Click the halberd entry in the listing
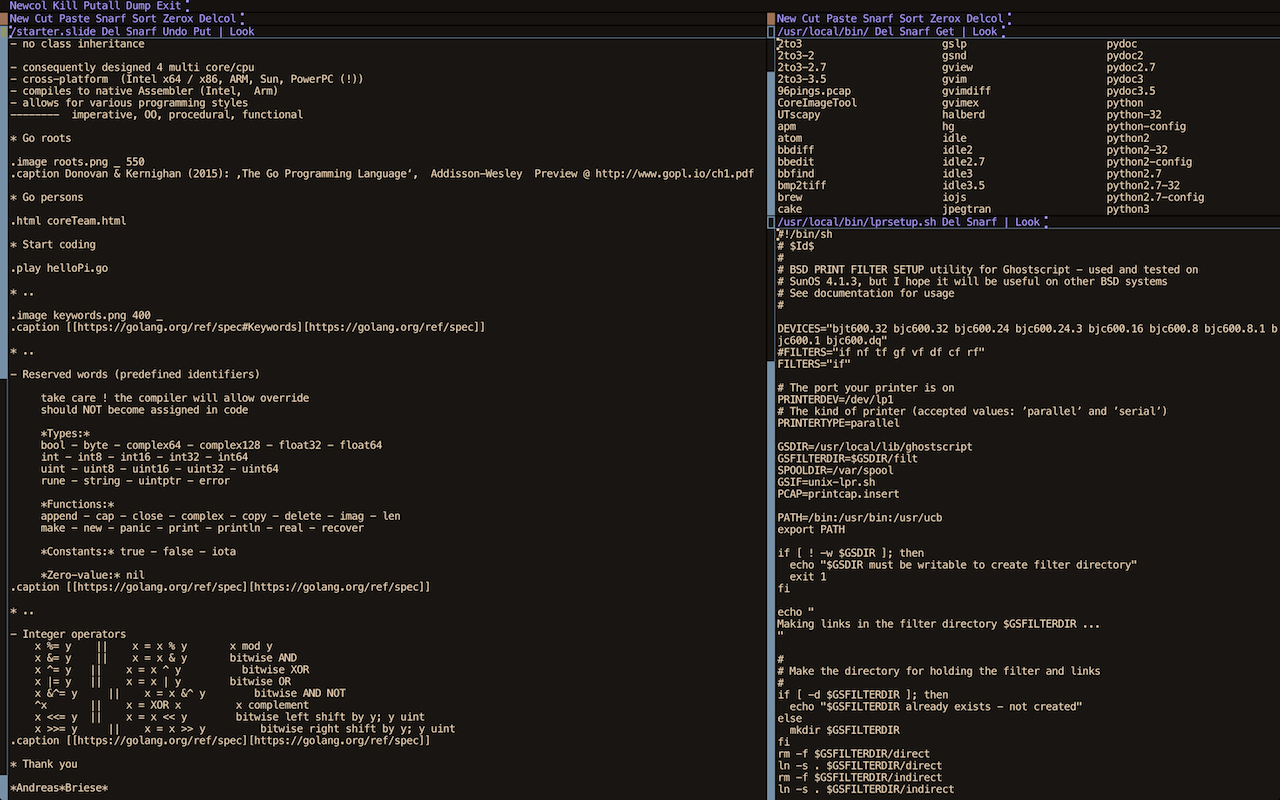1280x800 pixels. pyautogui.click(x=964, y=115)
